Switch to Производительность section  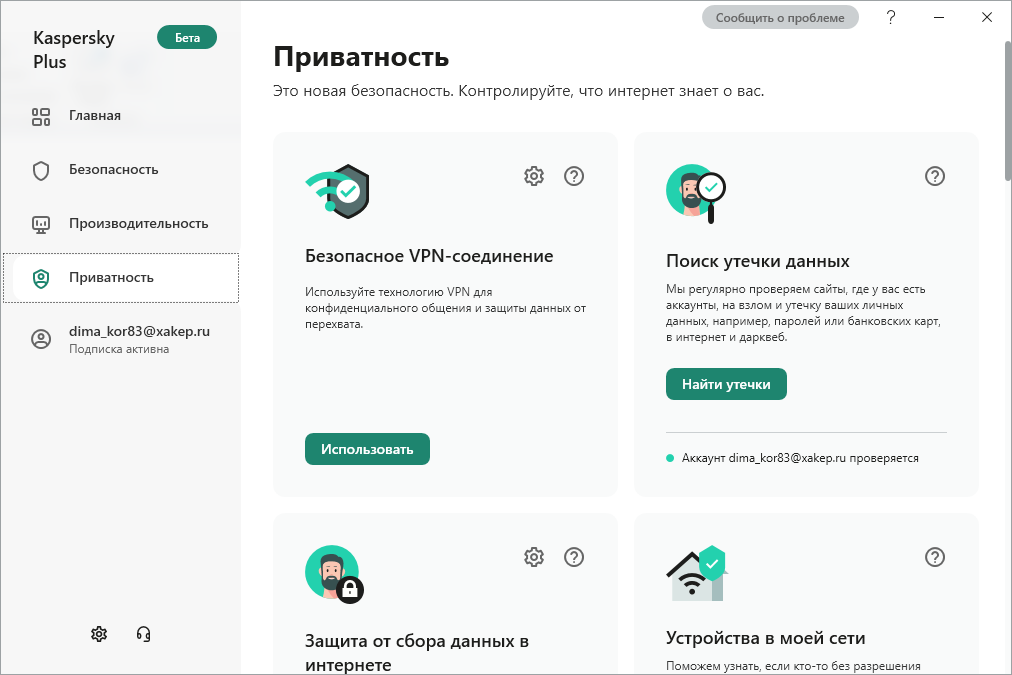[x=138, y=224]
